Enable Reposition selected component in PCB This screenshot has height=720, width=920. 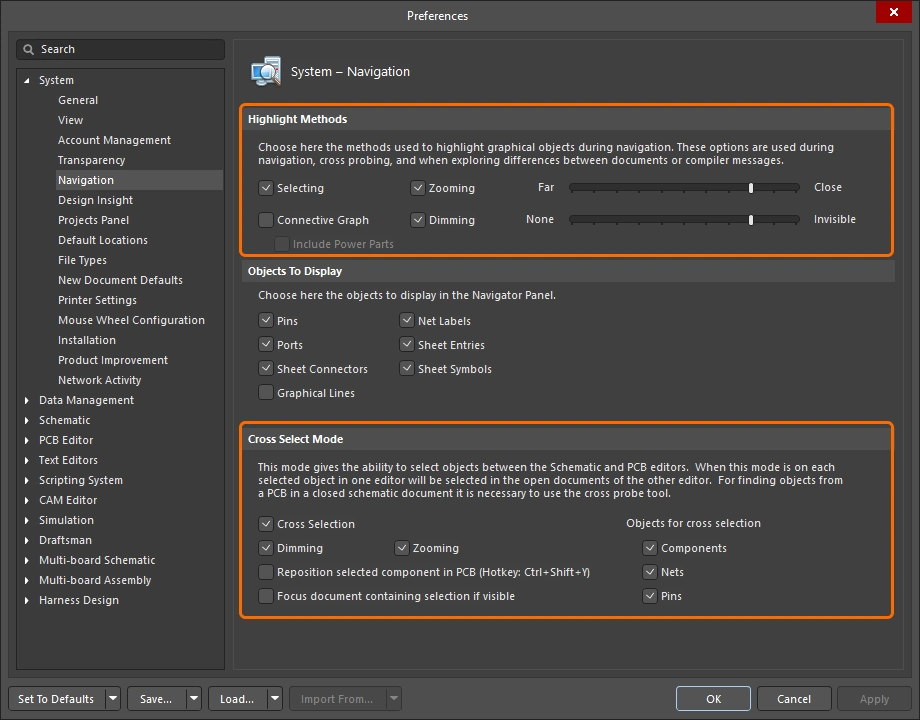pyautogui.click(x=266, y=572)
